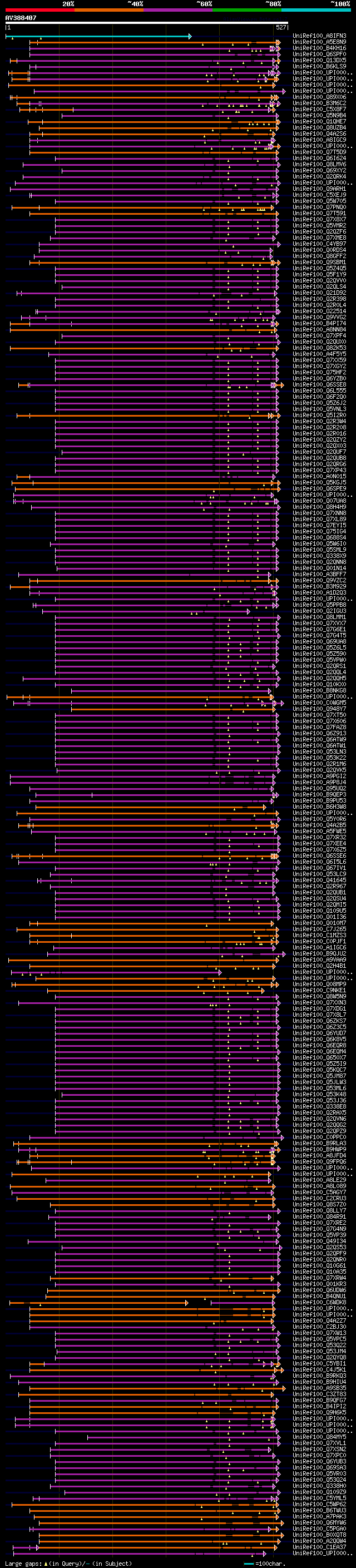Screen dimensions: 356x1568
Task: Choose hit UniRef100_Q2R1M6
Action: pyautogui.click(x=319, y=764)
